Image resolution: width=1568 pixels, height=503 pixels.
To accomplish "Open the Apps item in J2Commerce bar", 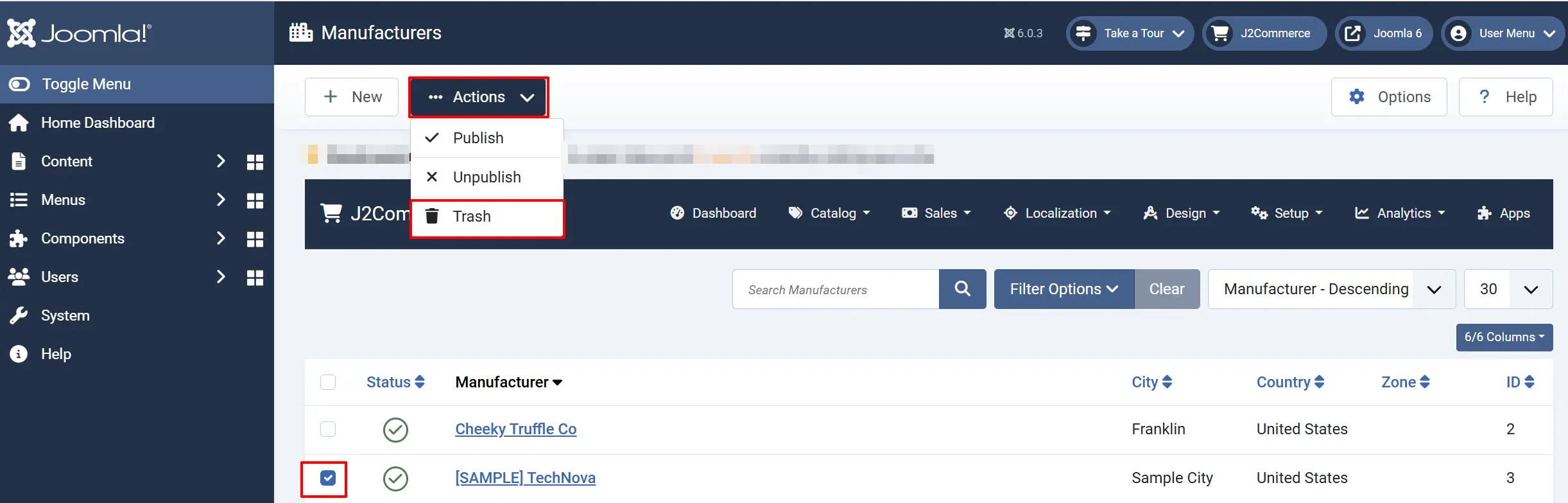I will click(1504, 213).
